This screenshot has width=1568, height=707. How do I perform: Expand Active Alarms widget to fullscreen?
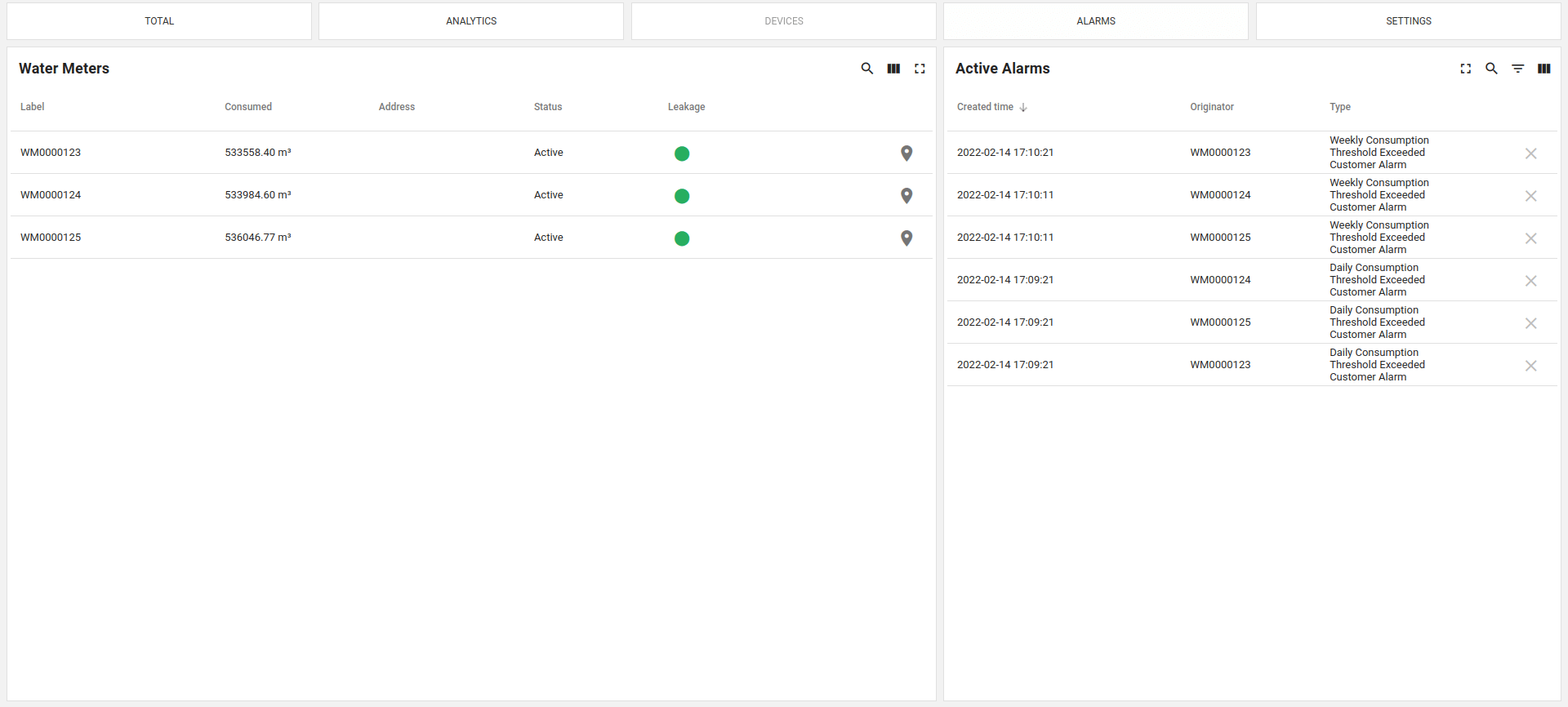(1465, 69)
